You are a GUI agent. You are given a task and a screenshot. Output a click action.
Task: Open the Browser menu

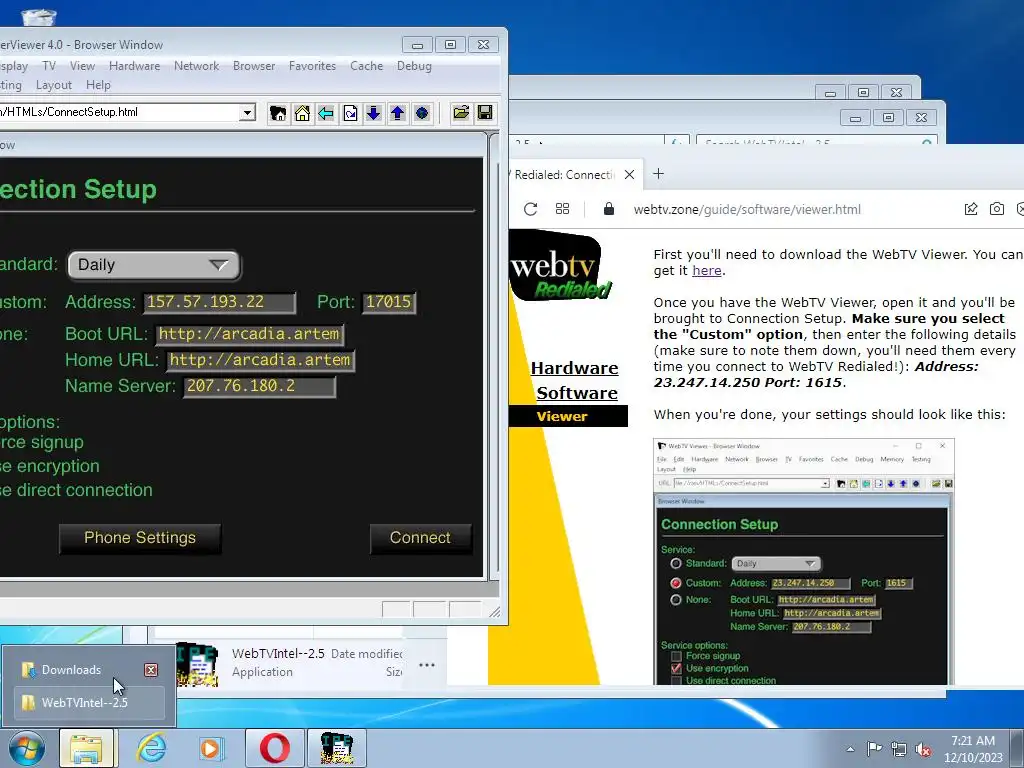(254, 66)
